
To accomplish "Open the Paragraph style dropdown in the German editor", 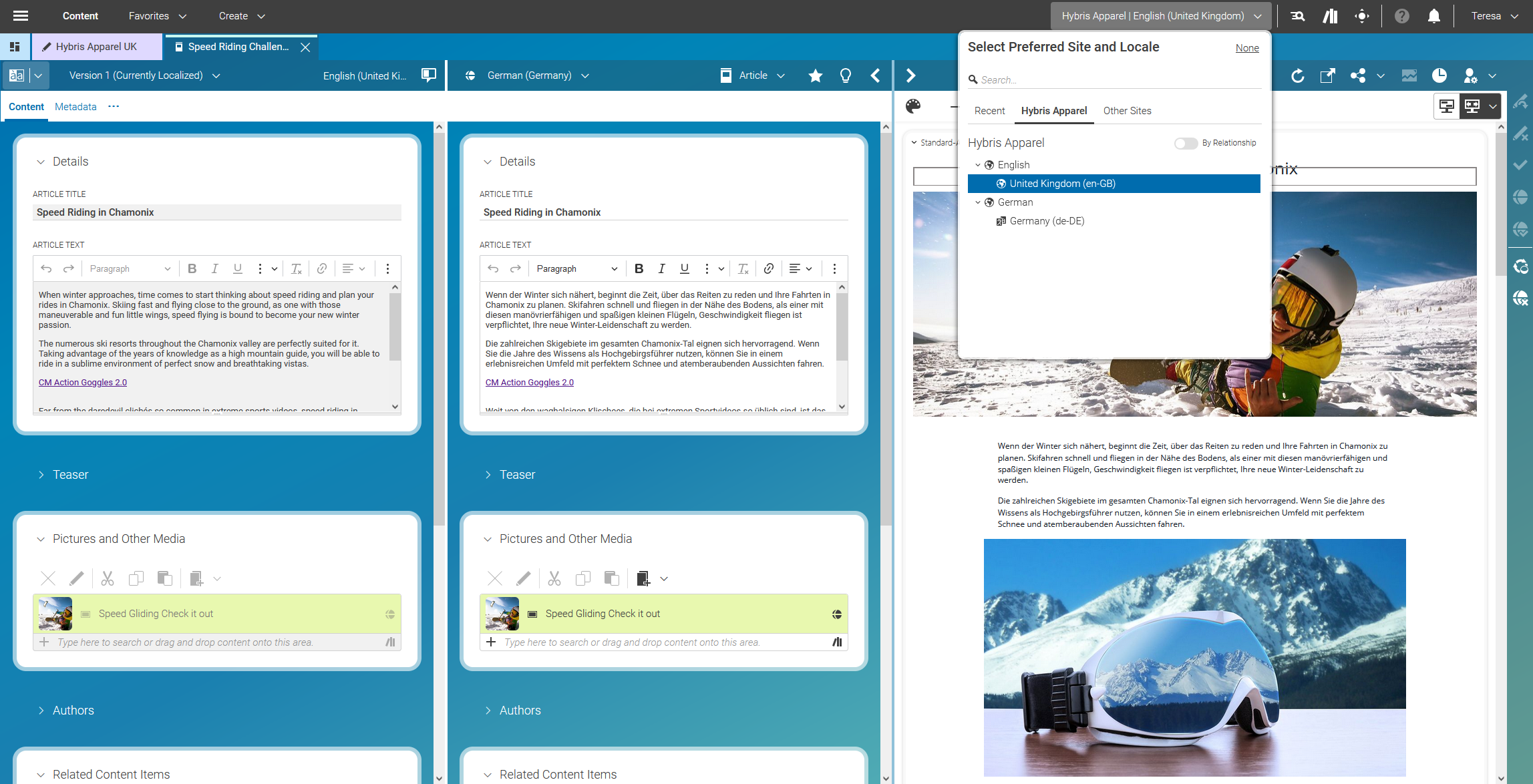I will click(576, 268).
